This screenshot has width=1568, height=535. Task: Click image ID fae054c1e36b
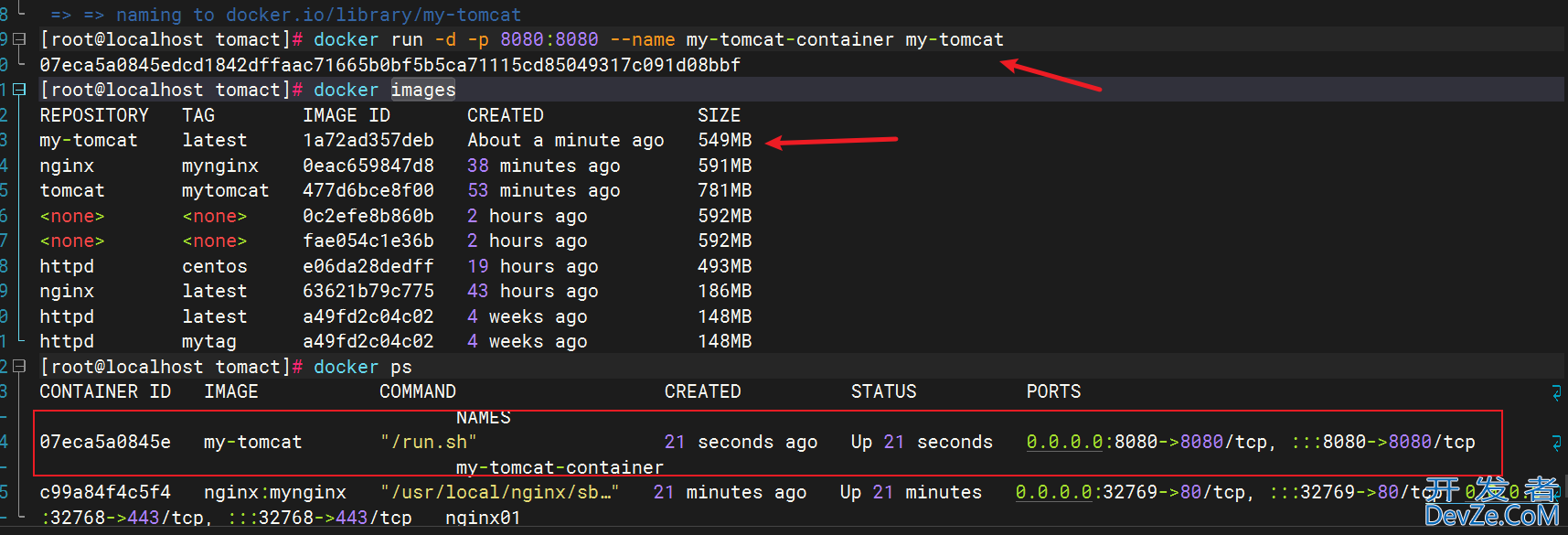click(x=368, y=241)
